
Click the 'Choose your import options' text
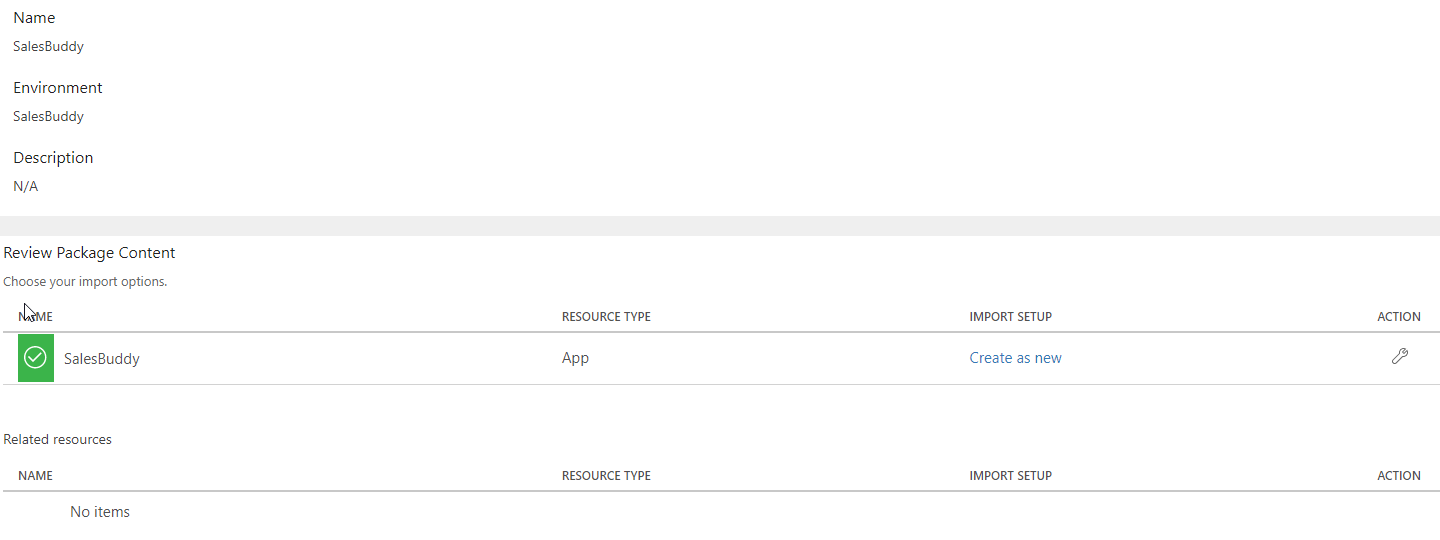pyautogui.click(x=85, y=282)
